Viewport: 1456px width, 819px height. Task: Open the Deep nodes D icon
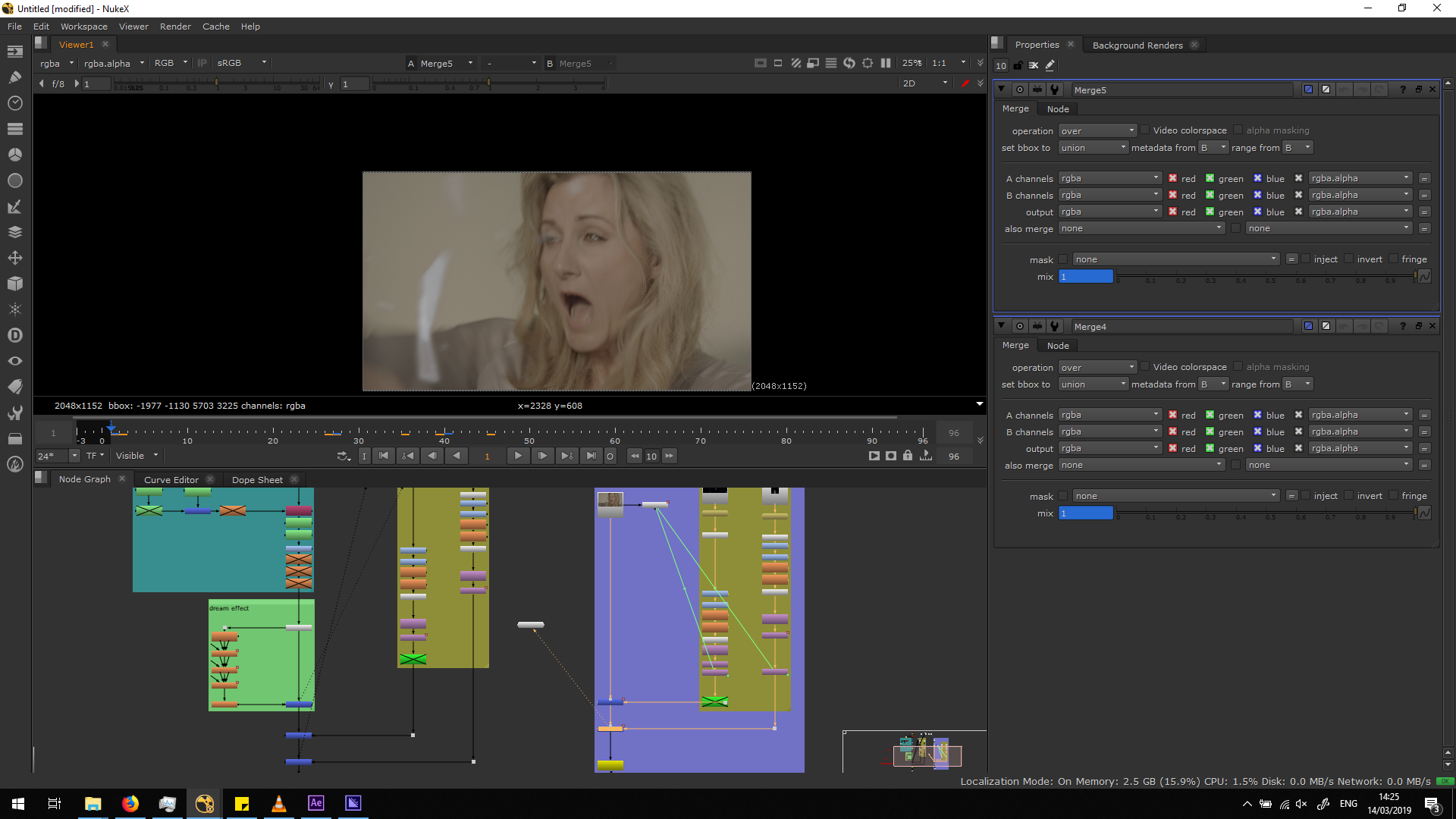[x=14, y=335]
